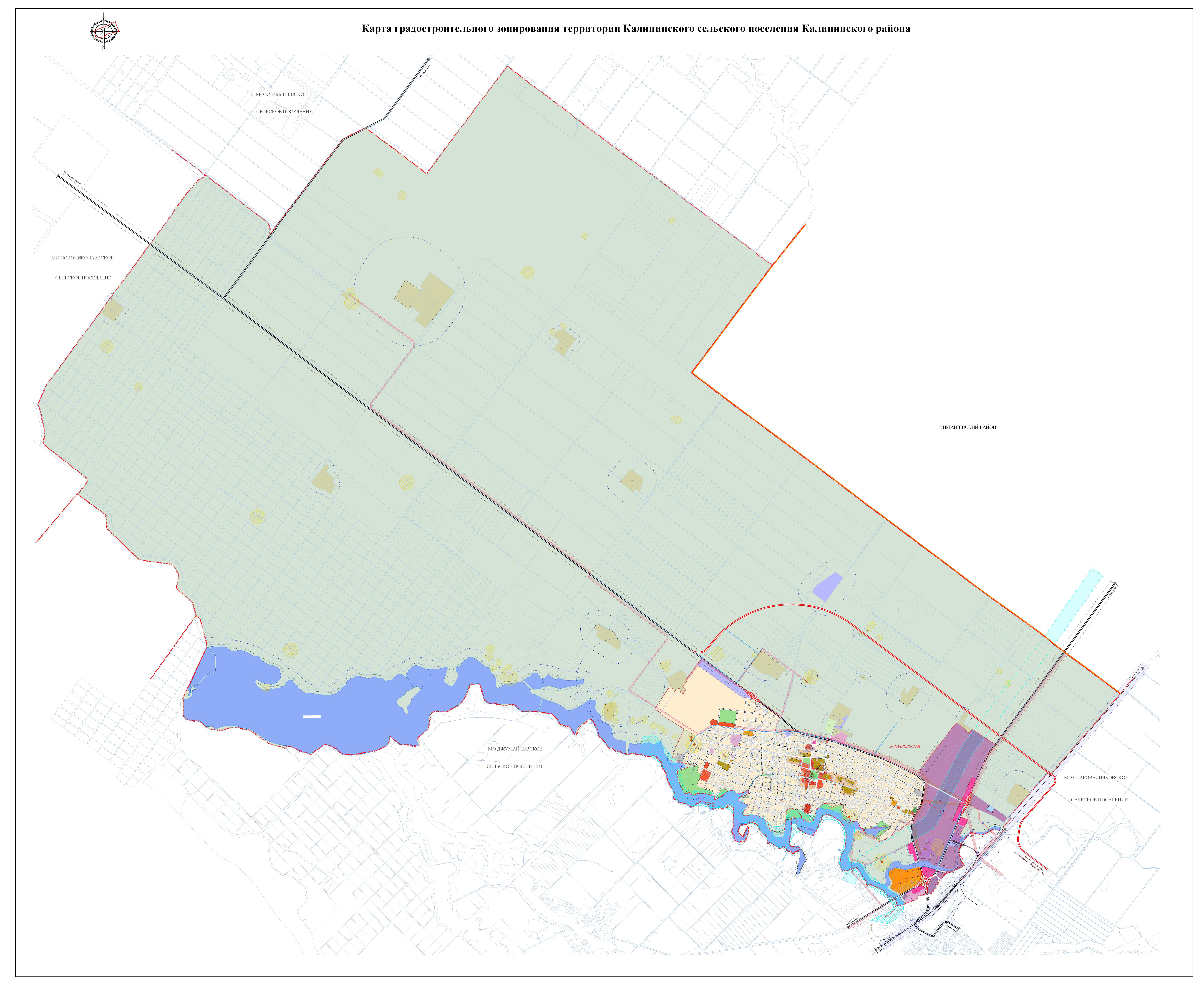Click the 'МО НОВОНИКОЛАЕВСКОЕ' label
The width and height of the screenshot is (1204, 986).
click(82, 258)
